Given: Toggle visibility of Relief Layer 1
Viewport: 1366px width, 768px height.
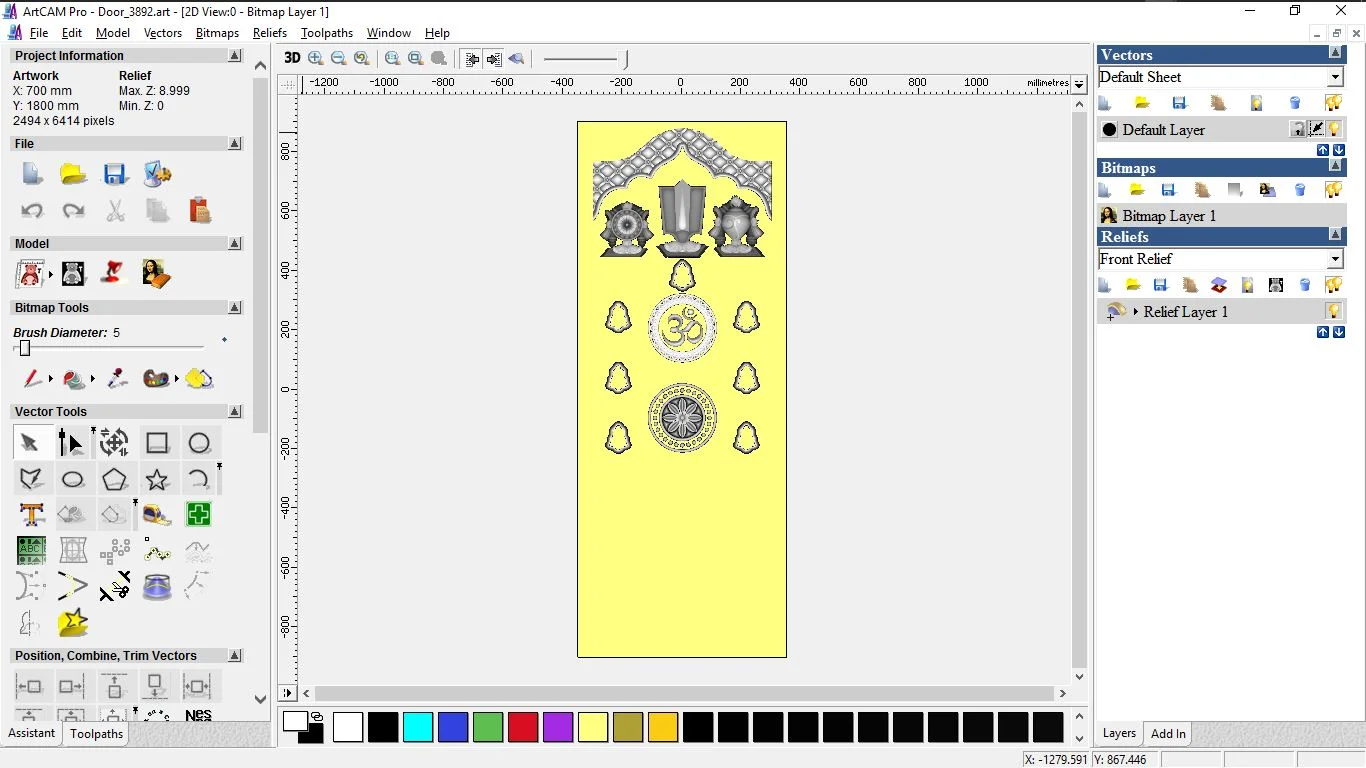Looking at the screenshot, I should [1333, 312].
